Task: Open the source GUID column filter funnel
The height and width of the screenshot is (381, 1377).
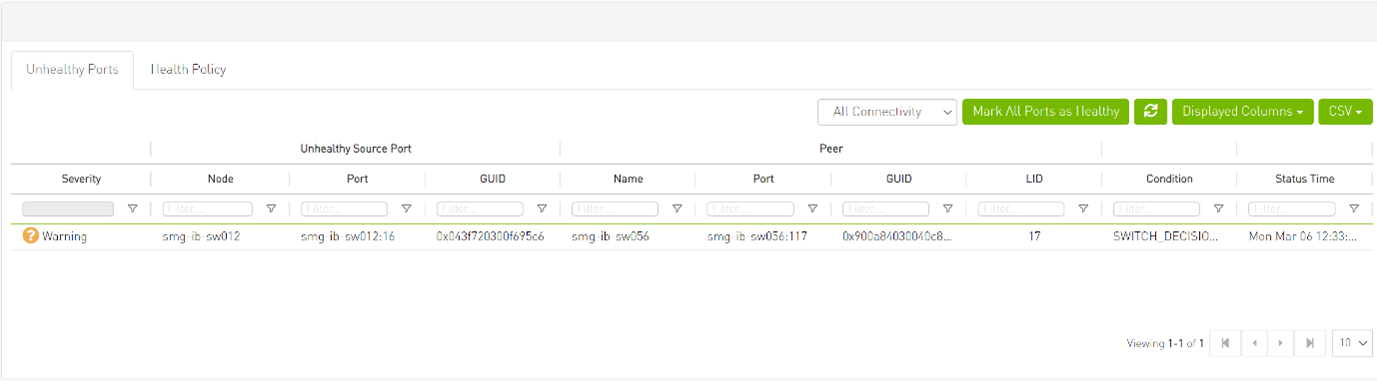Action: (541, 209)
